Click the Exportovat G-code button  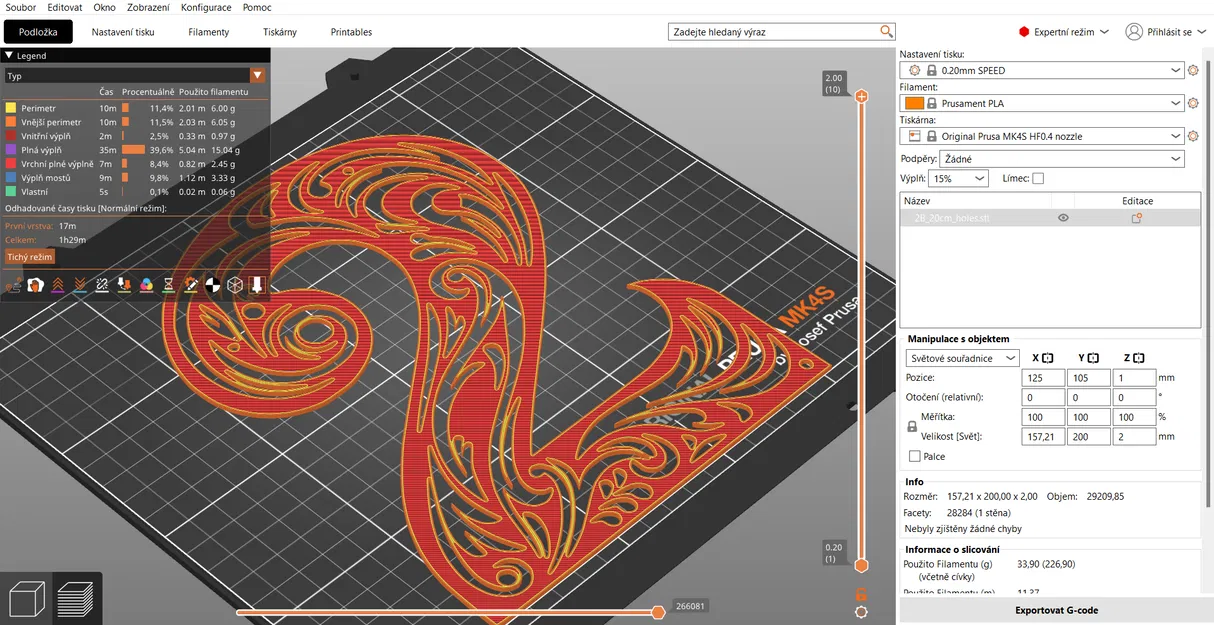[x=1056, y=610]
